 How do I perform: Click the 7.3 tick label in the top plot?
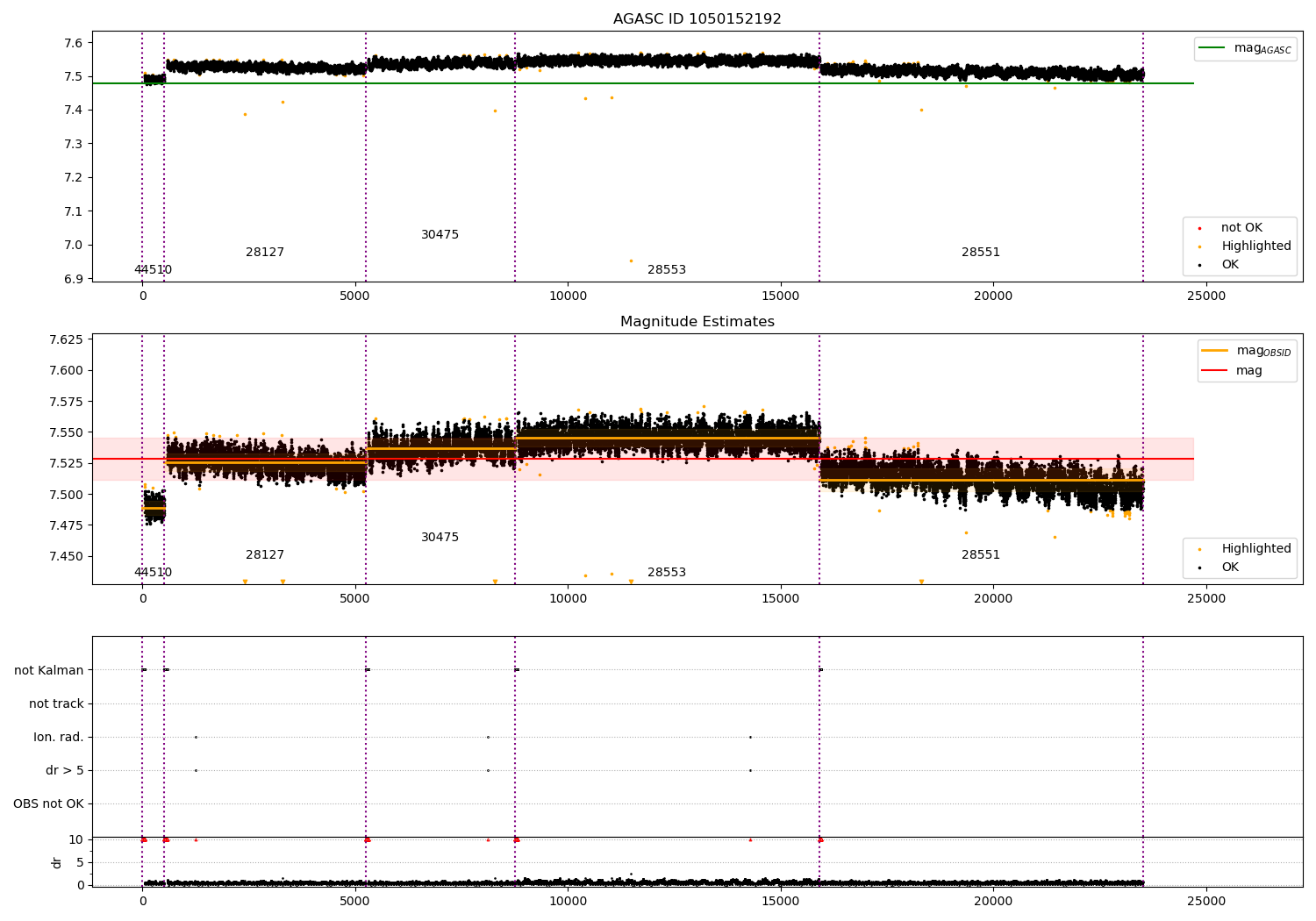(x=74, y=144)
